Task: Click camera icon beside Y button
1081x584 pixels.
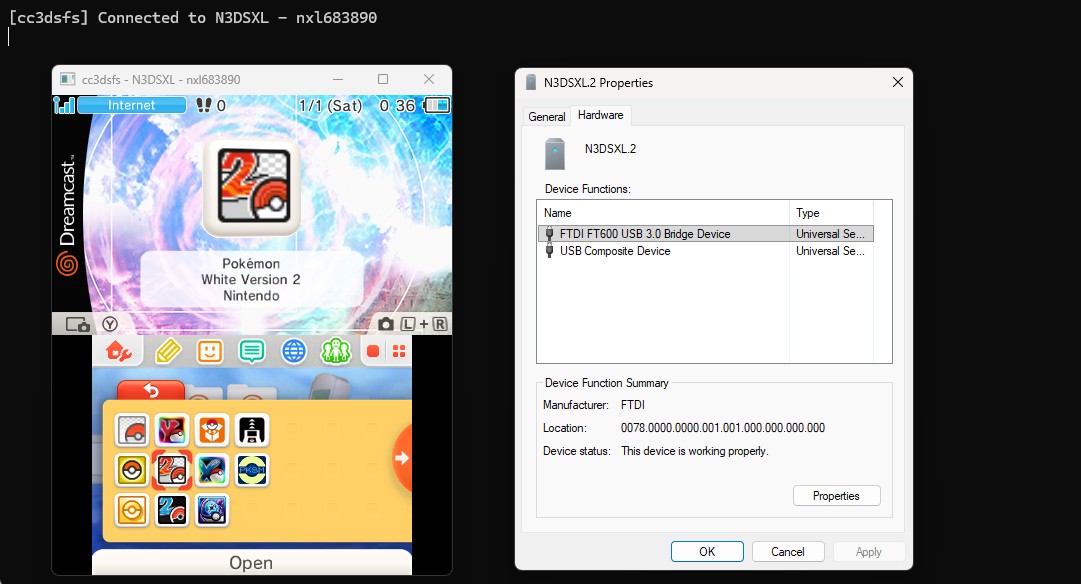Action: [x=77, y=324]
